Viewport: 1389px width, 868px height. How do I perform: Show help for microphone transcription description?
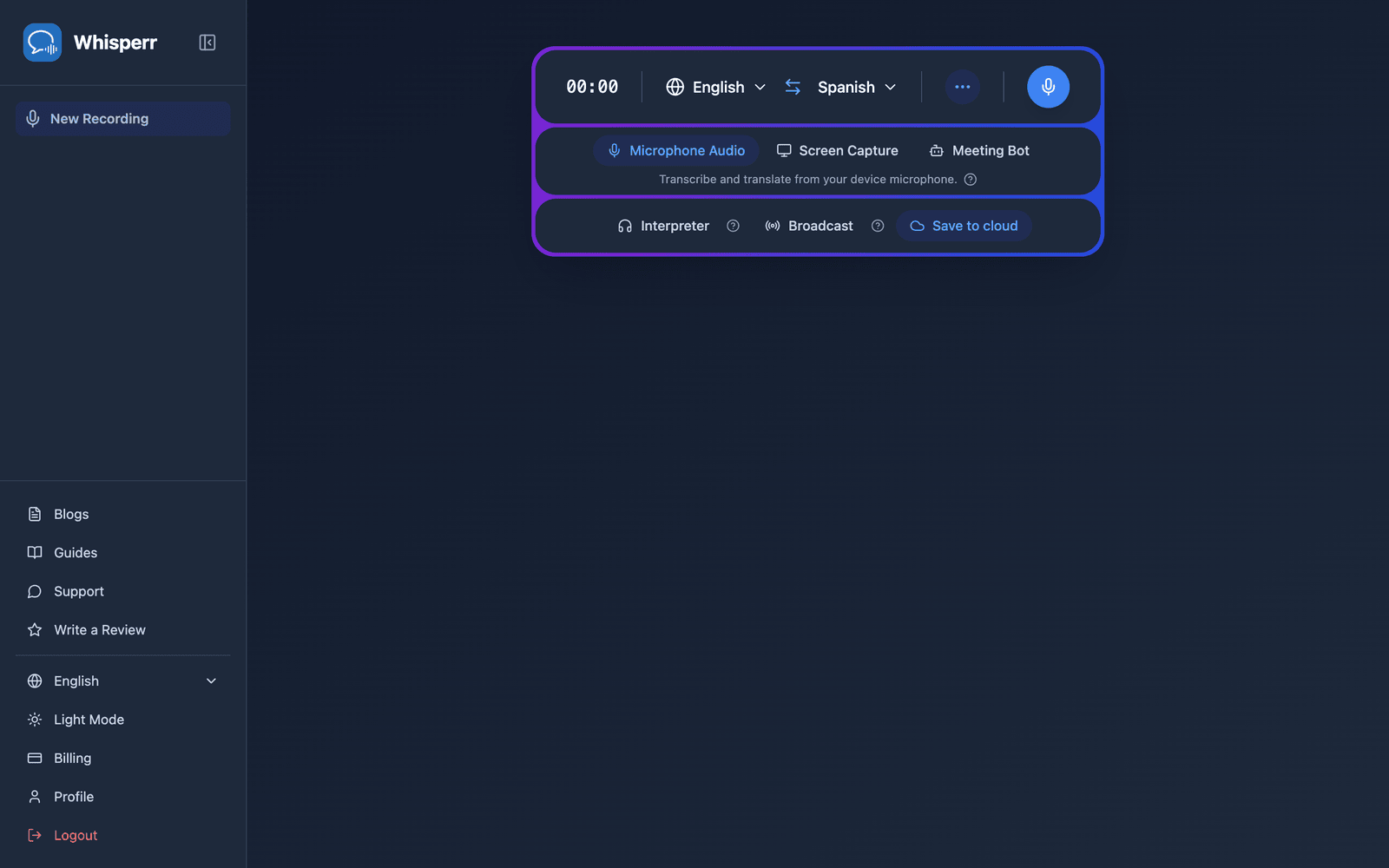click(971, 180)
